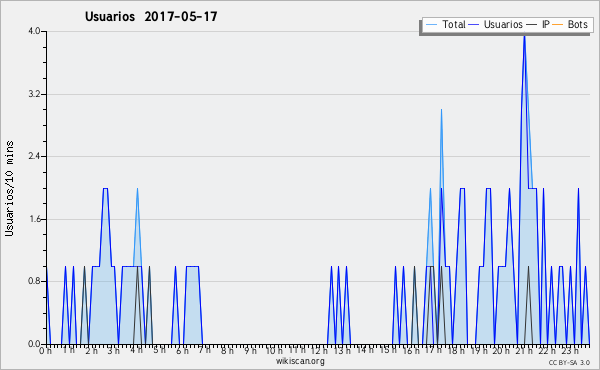Click the 3.2 y-axis label

click(34, 94)
